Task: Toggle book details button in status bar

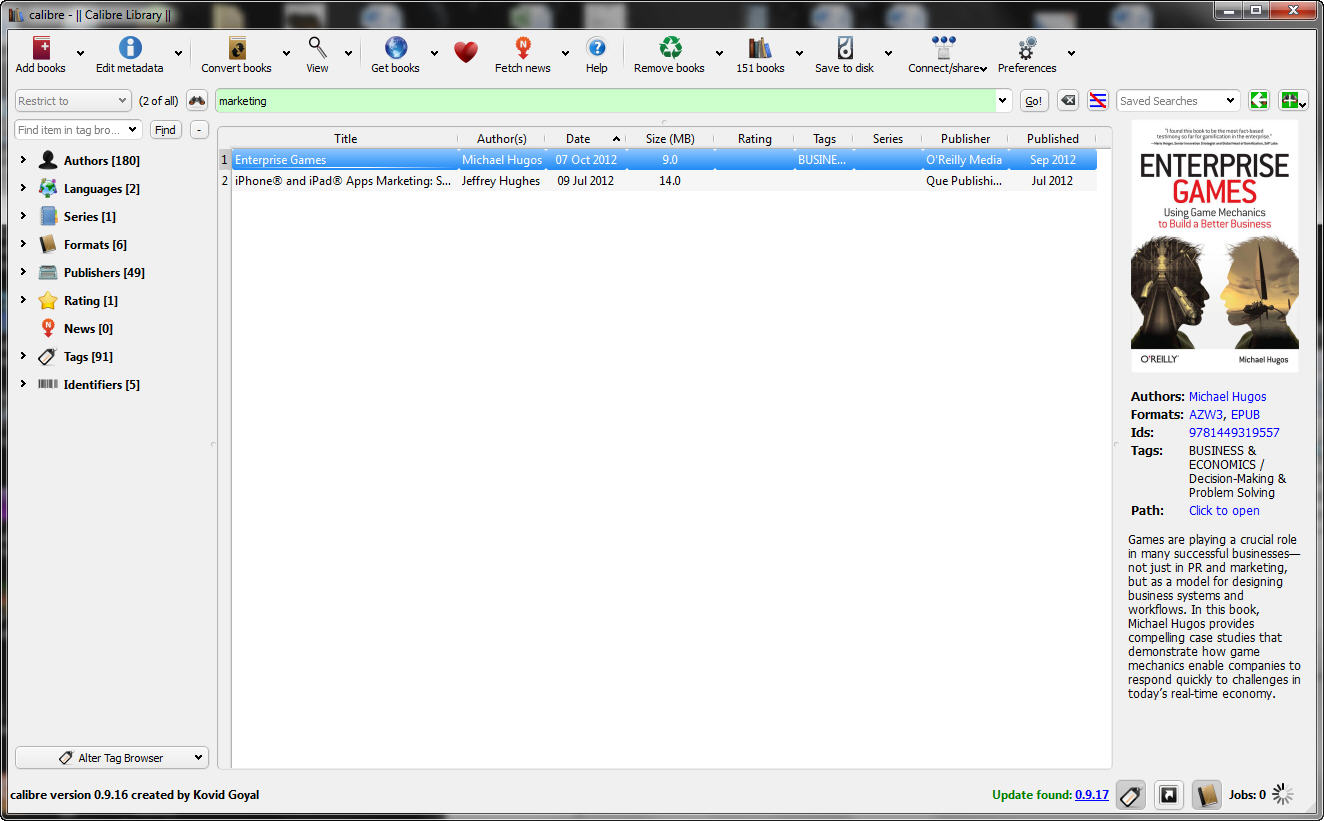Action: 1207,795
